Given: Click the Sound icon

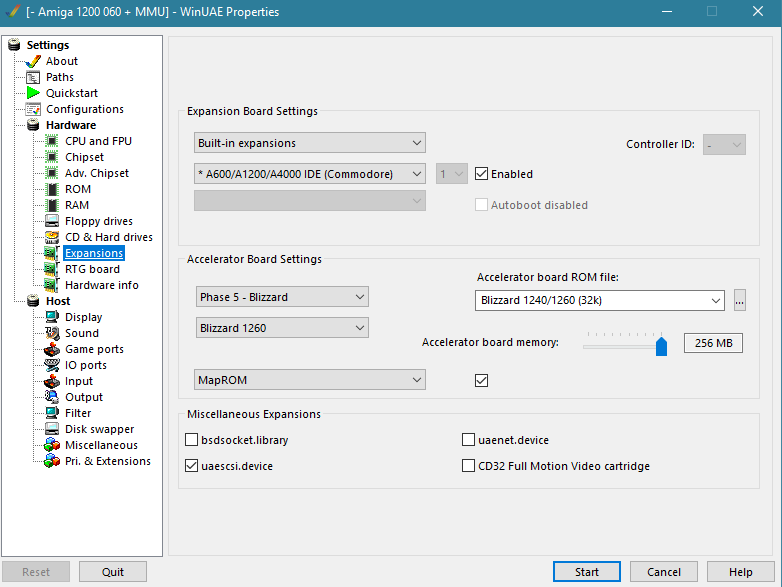Looking at the screenshot, I should click(52, 333).
